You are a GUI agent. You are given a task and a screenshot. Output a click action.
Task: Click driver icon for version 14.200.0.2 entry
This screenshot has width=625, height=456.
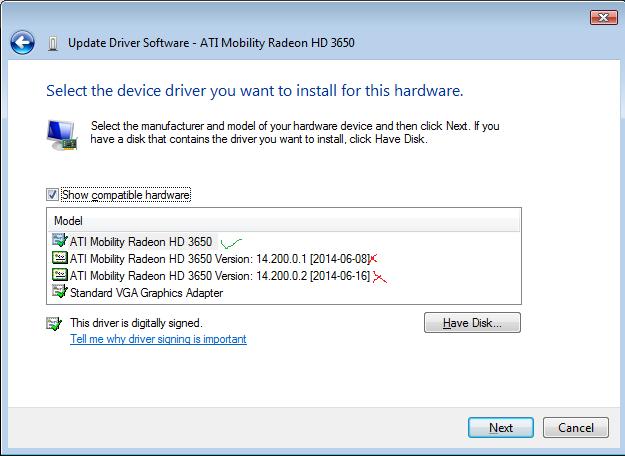(x=60, y=275)
